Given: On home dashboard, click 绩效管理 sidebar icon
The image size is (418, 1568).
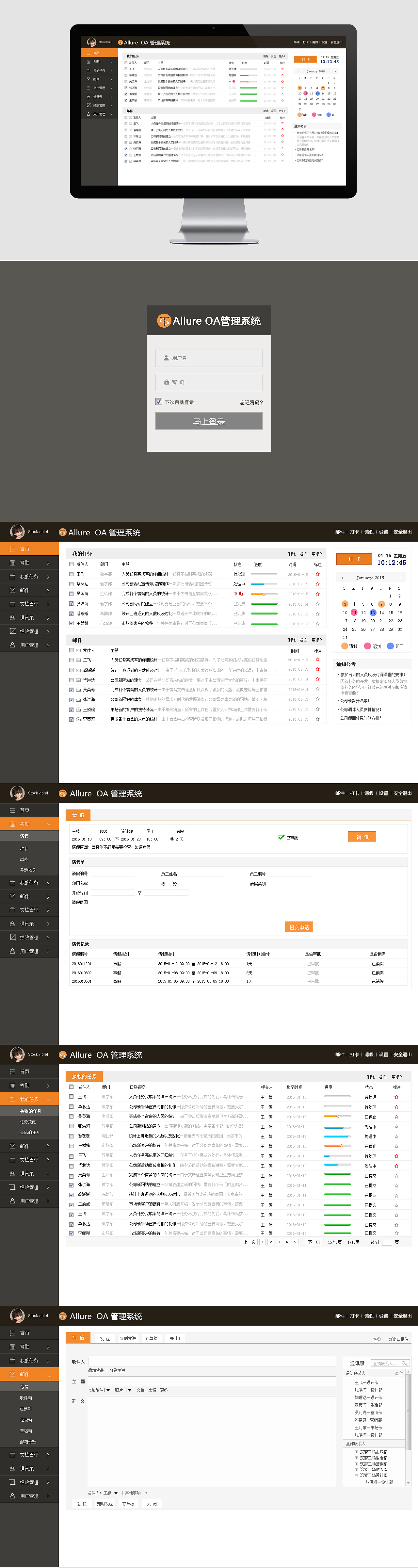Looking at the screenshot, I should click(x=12, y=631).
